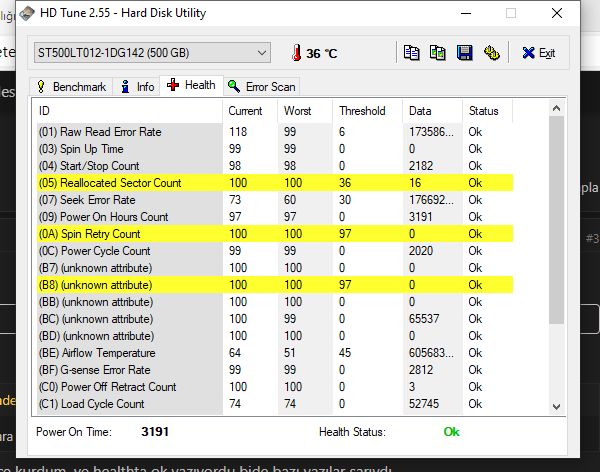Viewport: 600px width, 472px height.
Task: Click the Status column header
Action: [x=488, y=111]
